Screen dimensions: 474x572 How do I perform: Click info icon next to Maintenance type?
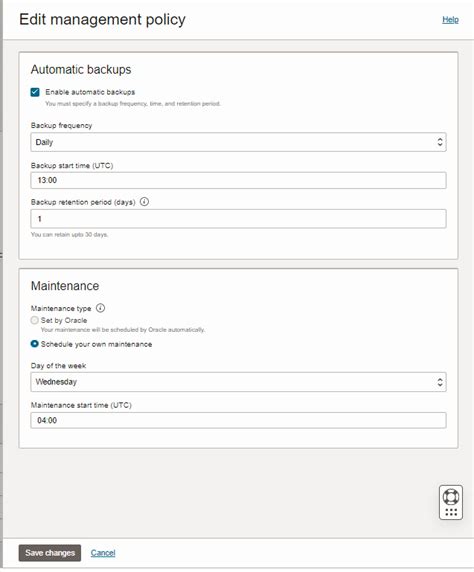100,308
